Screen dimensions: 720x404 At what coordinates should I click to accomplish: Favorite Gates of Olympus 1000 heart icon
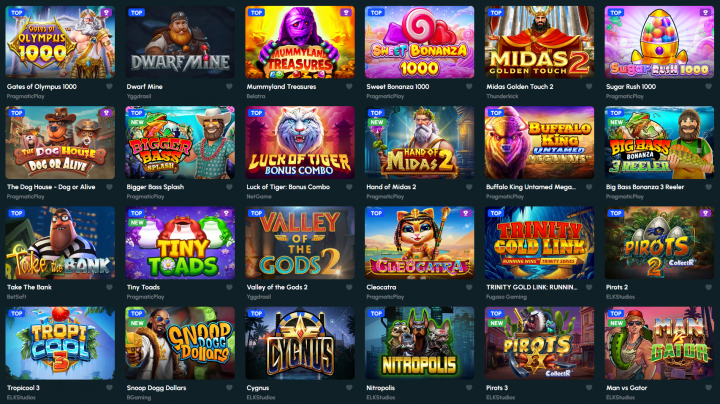coord(109,86)
